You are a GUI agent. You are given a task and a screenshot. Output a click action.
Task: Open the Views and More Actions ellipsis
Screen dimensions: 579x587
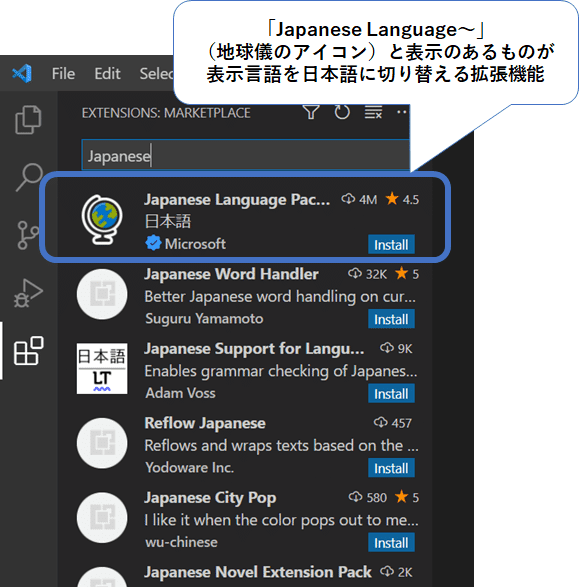click(x=402, y=112)
